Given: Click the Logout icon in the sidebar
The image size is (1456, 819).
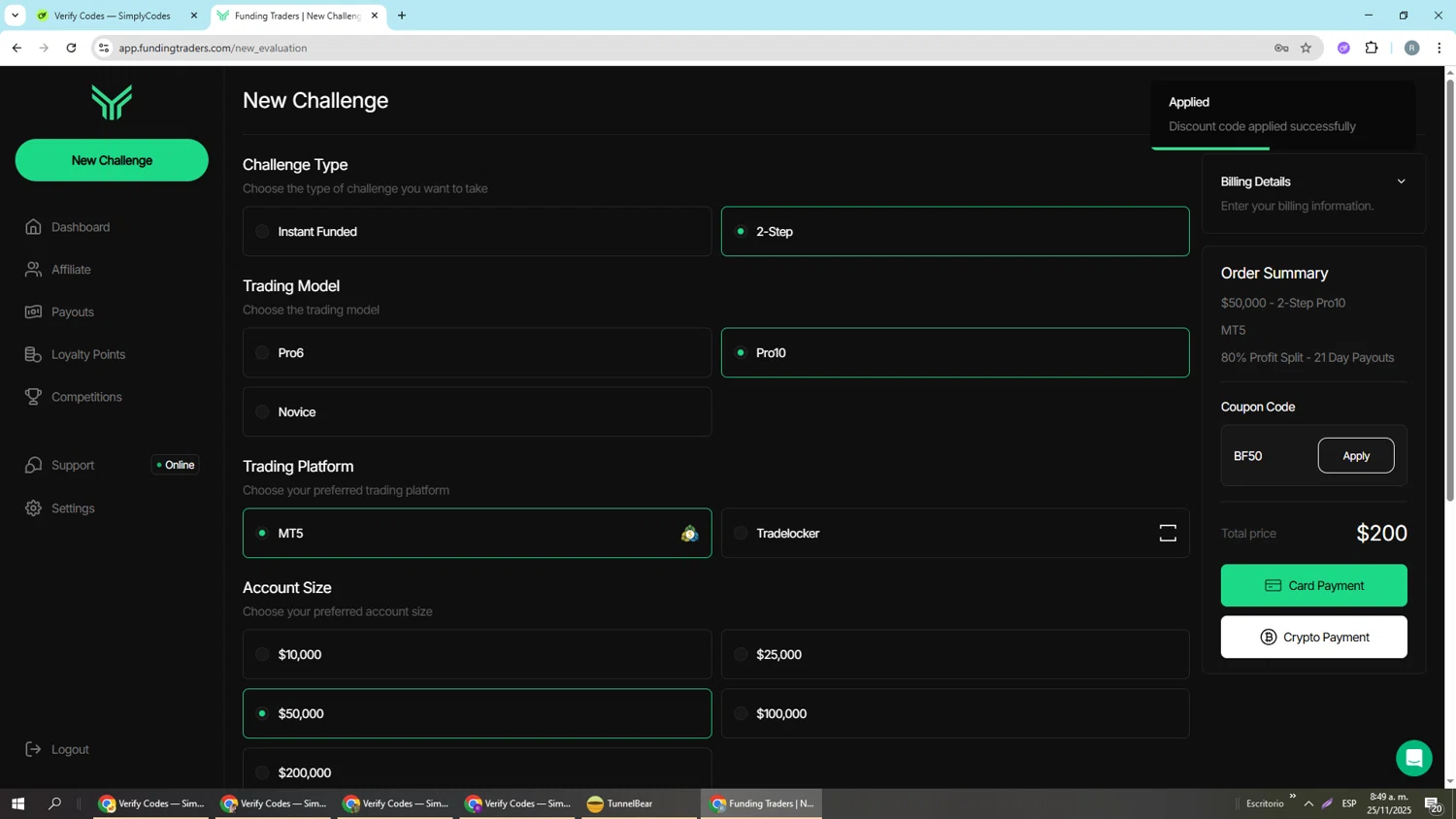Looking at the screenshot, I should [x=34, y=749].
